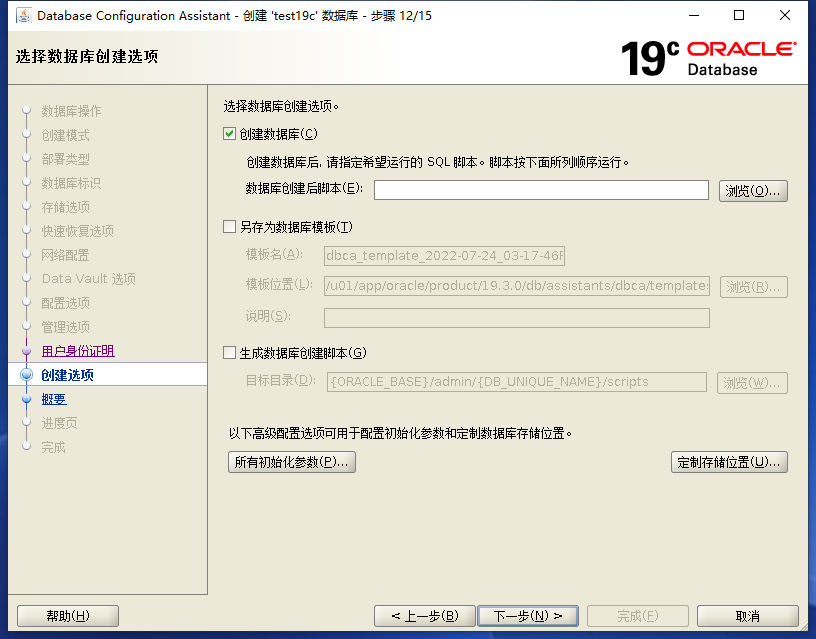This screenshot has width=816, height=639.
Task: Click the 浏览(O)... button for the post-creation script
Action: click(x=753, y=191)
